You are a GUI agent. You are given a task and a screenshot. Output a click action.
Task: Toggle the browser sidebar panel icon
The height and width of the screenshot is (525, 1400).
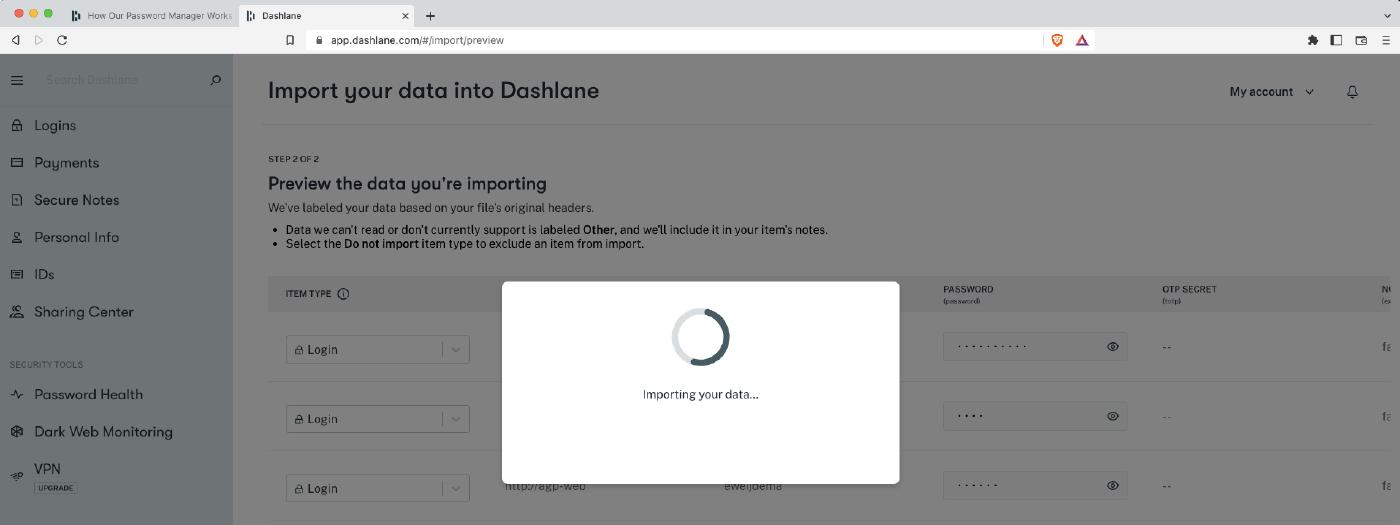point(1336,40)
